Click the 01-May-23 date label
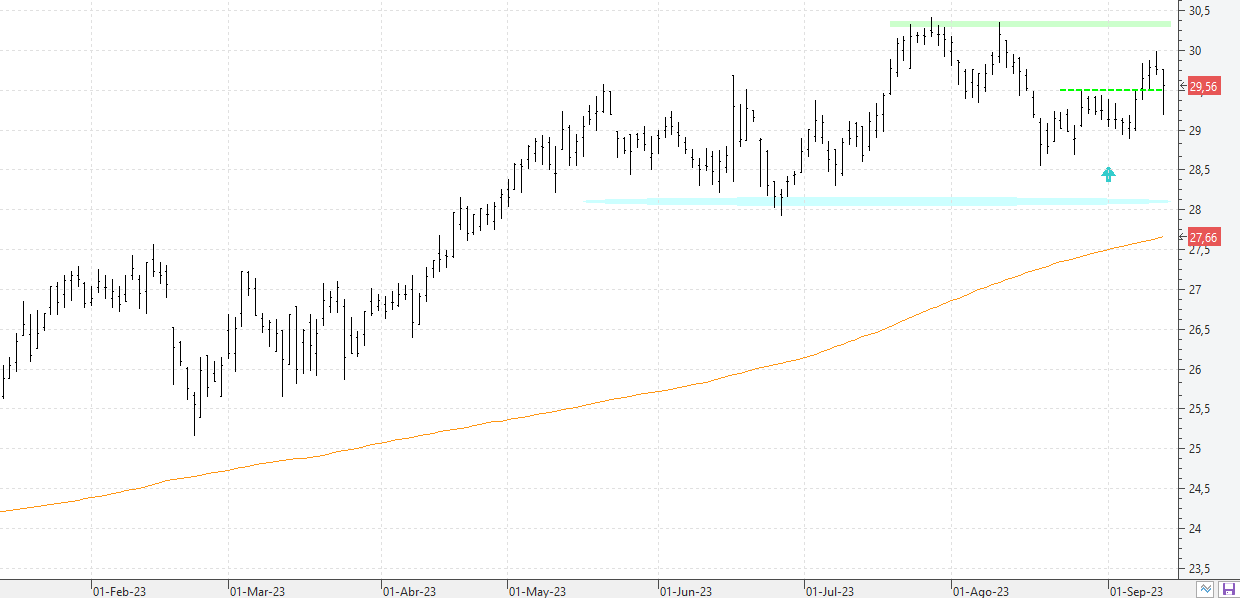 [x=537, y=591]
